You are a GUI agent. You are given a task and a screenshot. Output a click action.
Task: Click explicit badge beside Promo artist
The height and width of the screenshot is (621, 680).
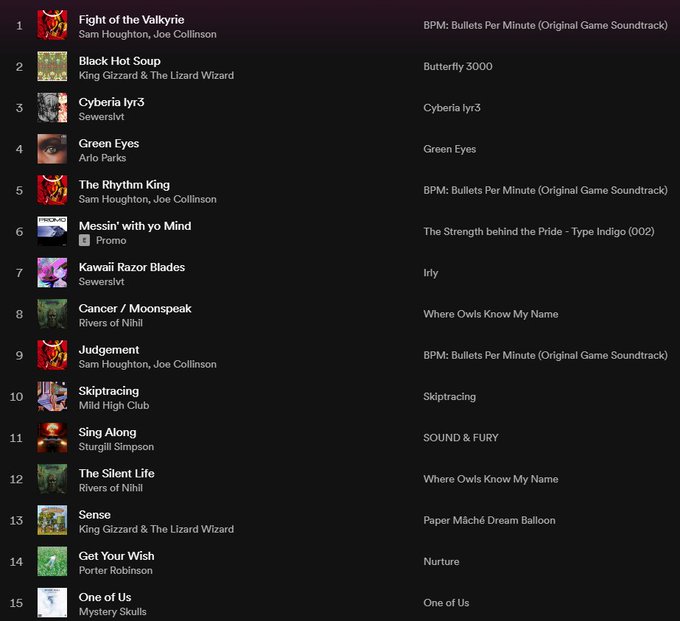[84, 240]
